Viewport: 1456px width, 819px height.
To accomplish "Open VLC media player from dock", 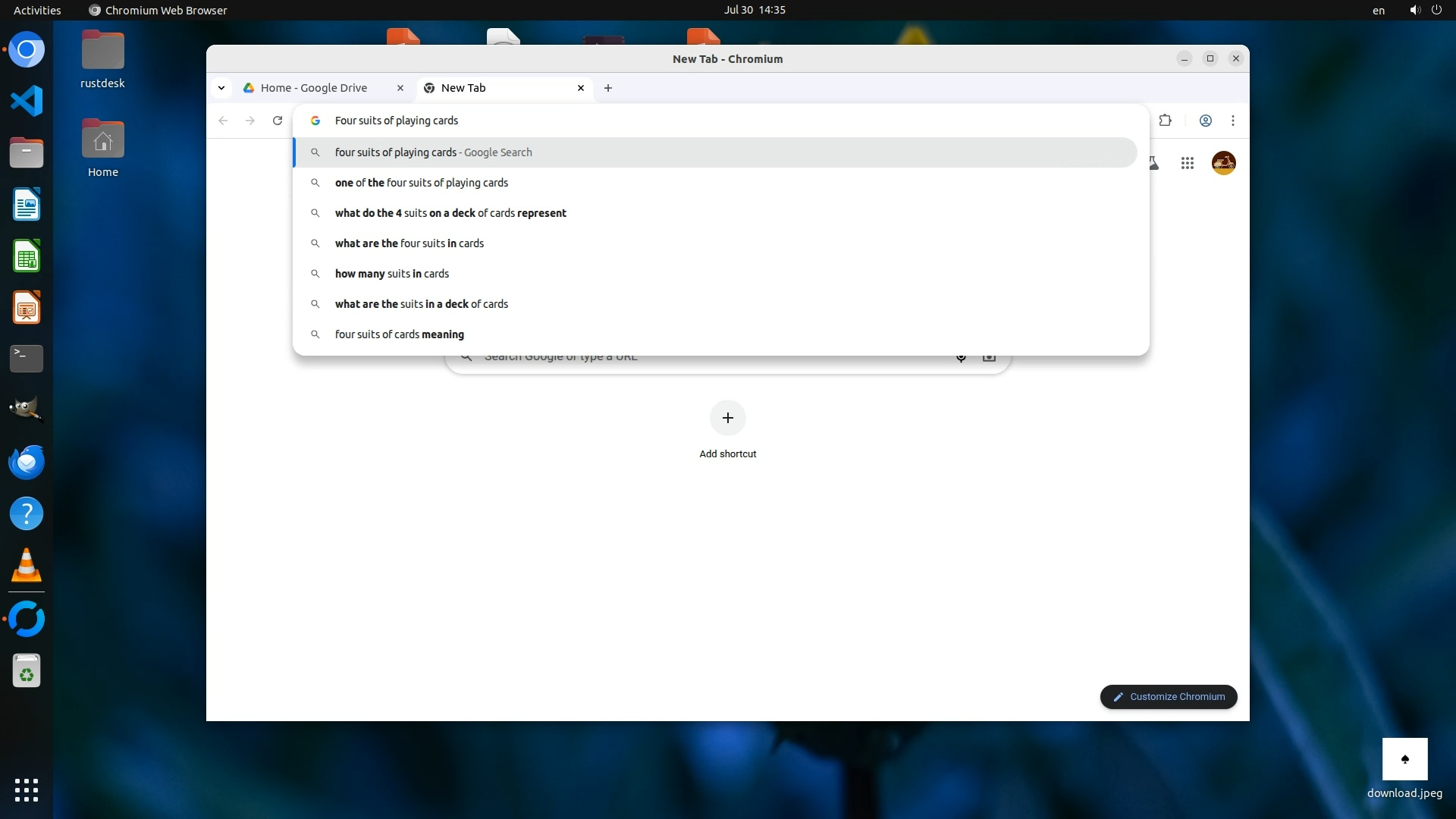I will (x=27, y=565).
